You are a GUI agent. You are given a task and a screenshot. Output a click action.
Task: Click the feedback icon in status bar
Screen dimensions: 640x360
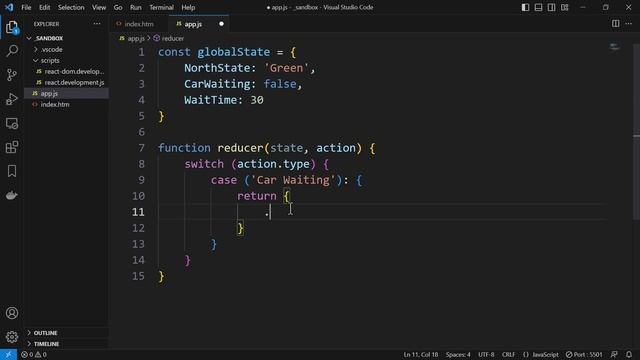click(x=614, y=354)
